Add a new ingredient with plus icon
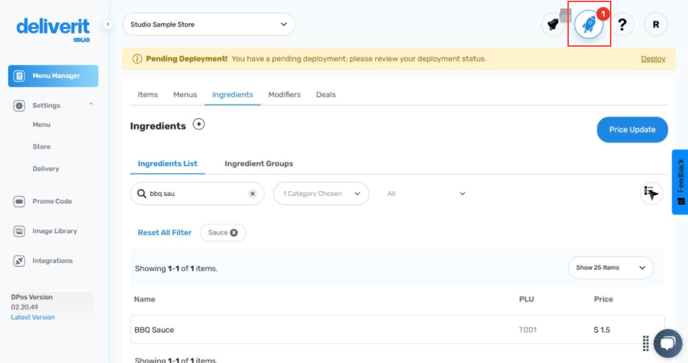This screenshot has width=688, height=363. (x=199, y=125)
